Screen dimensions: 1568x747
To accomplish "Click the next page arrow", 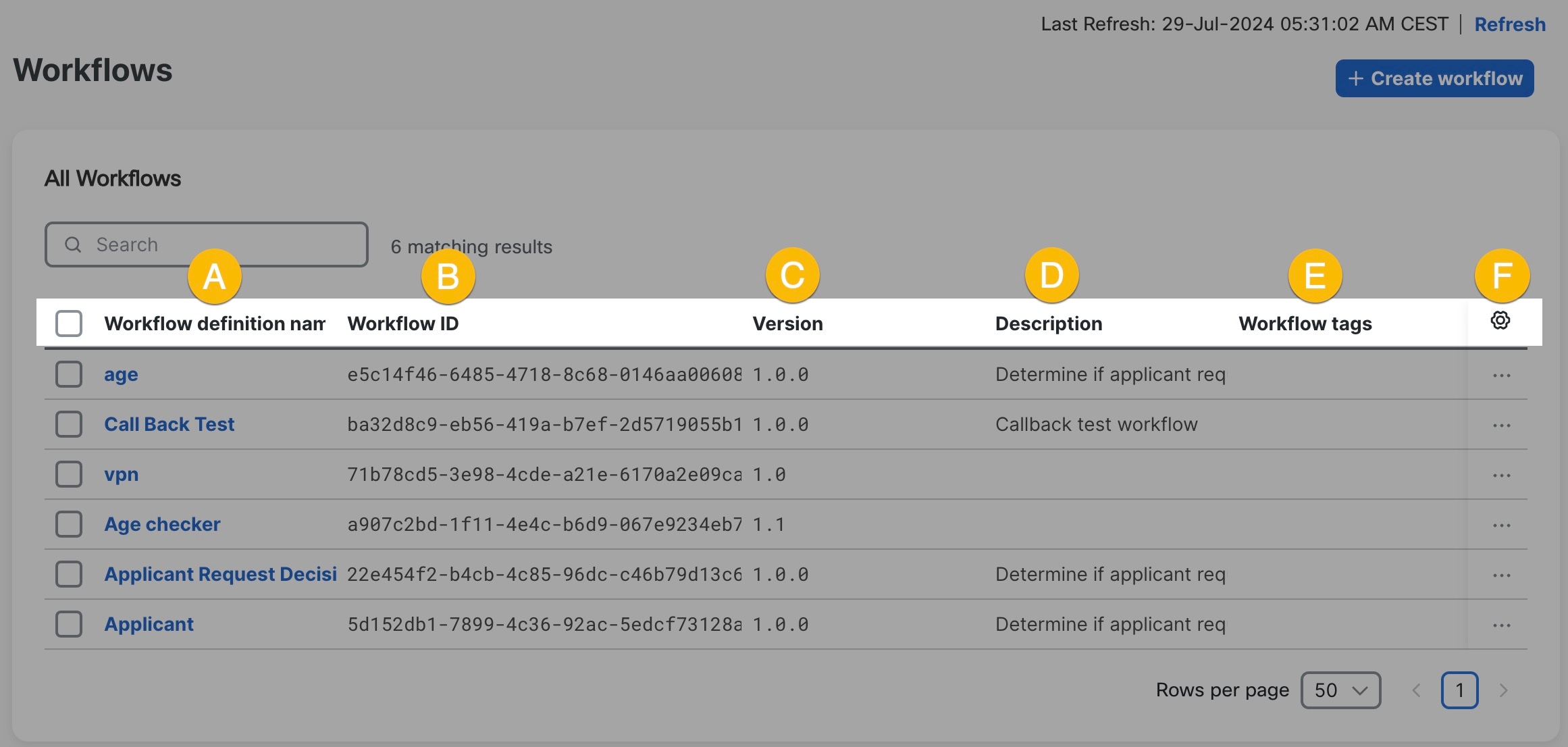I will (x=1504, y=690).
